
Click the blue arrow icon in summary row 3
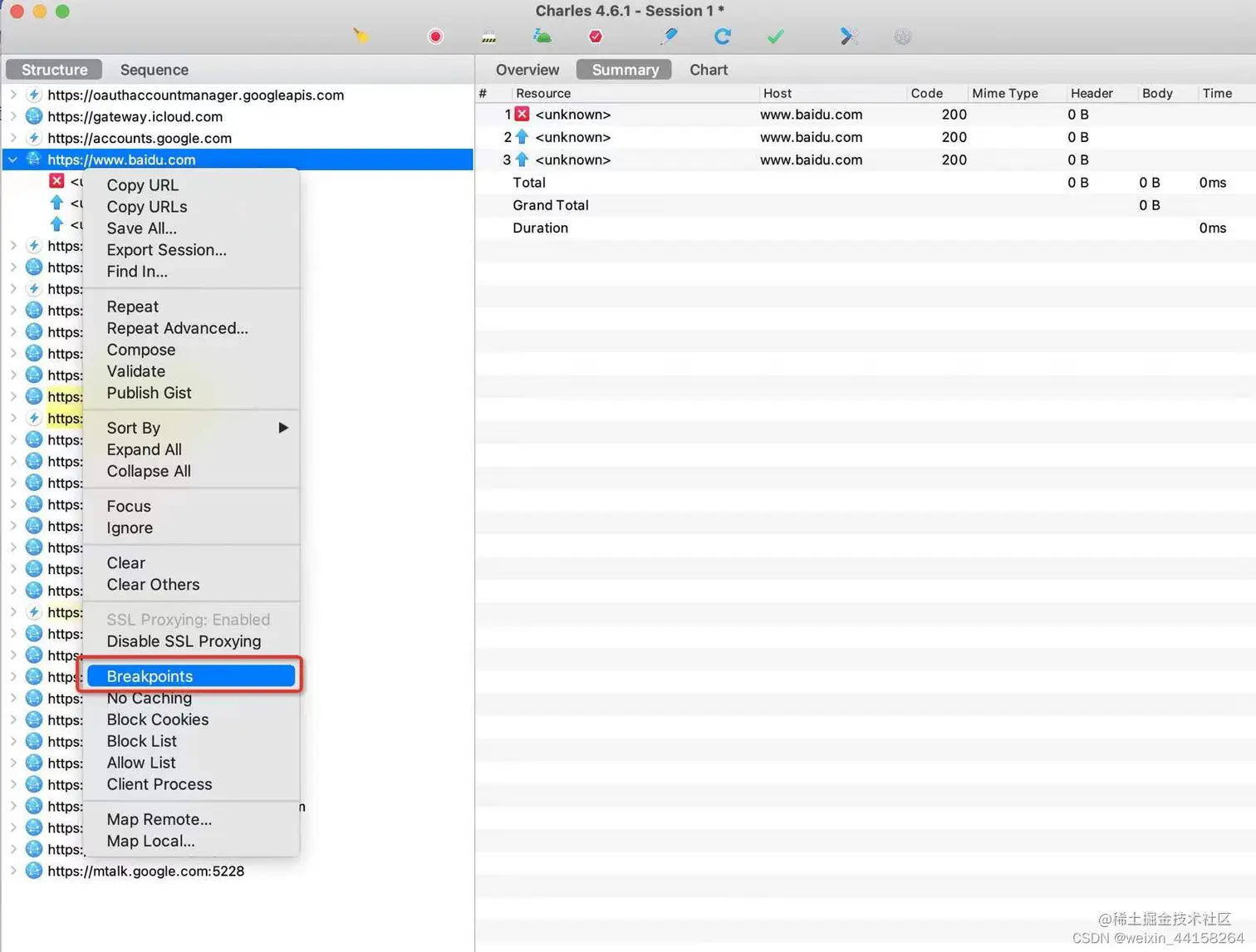[x=522, y=159]
